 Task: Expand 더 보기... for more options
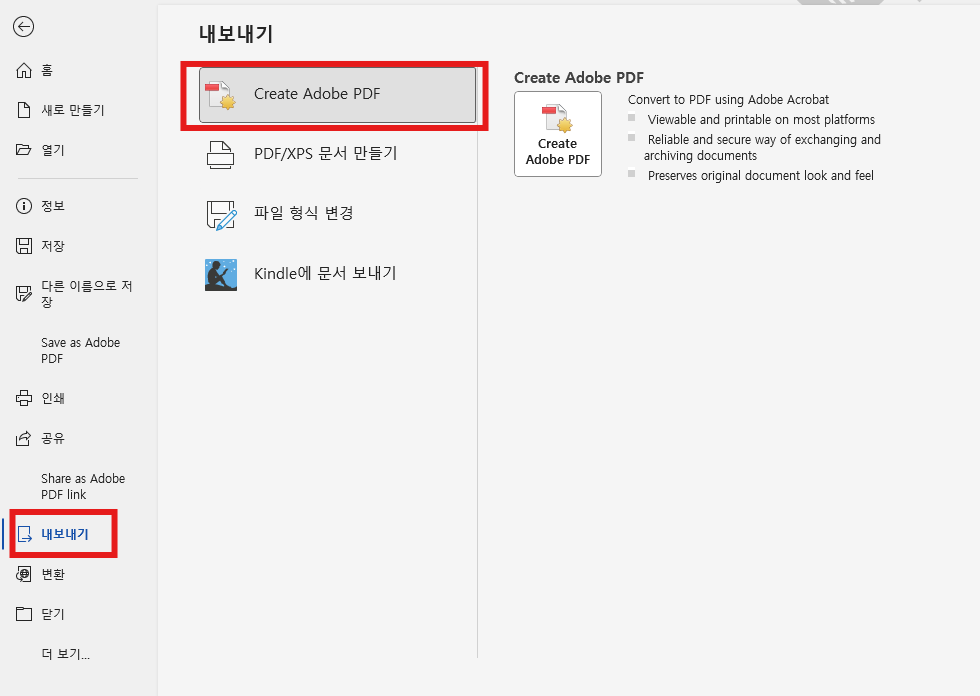point(66,654)
